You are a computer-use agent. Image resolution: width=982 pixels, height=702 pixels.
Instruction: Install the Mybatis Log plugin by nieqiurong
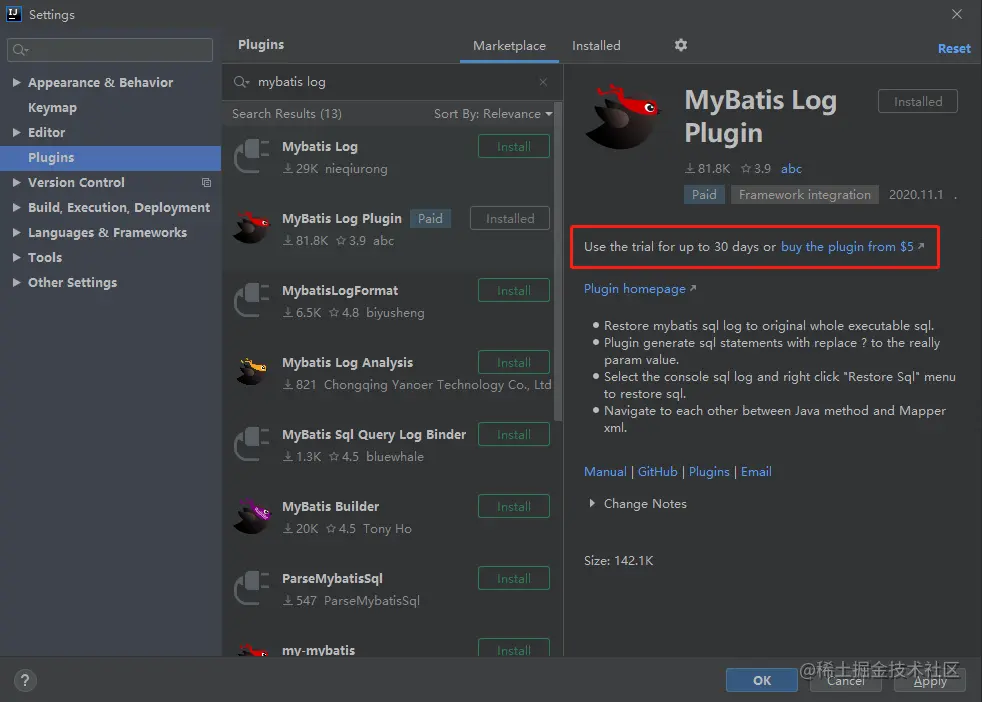point(514,147)
